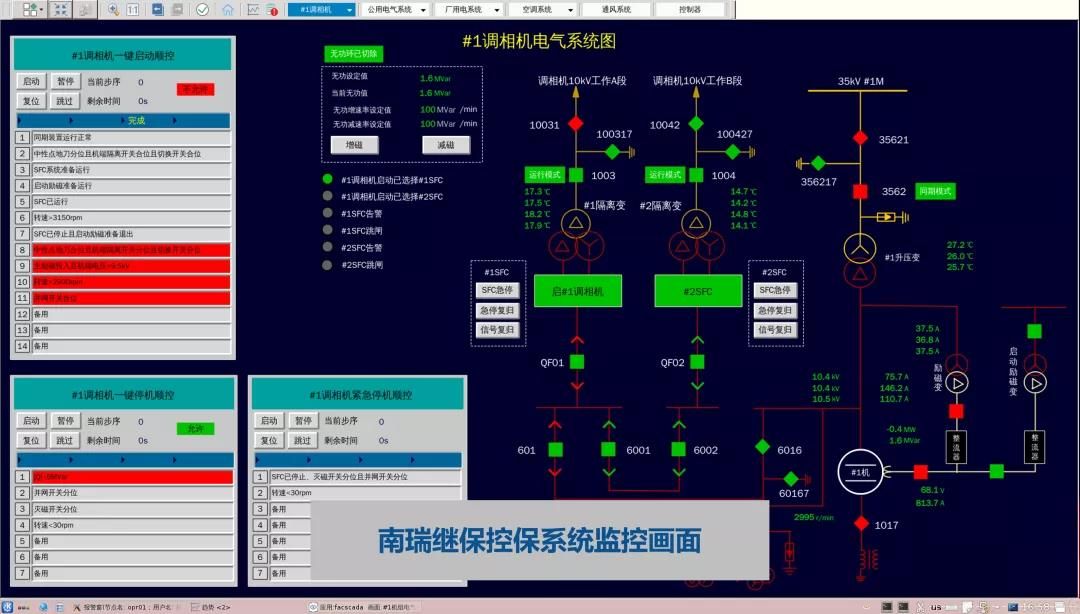Click the fit-to-screen toolbar icon
The image size is (1080, 614).
click(x=60, y=9)
